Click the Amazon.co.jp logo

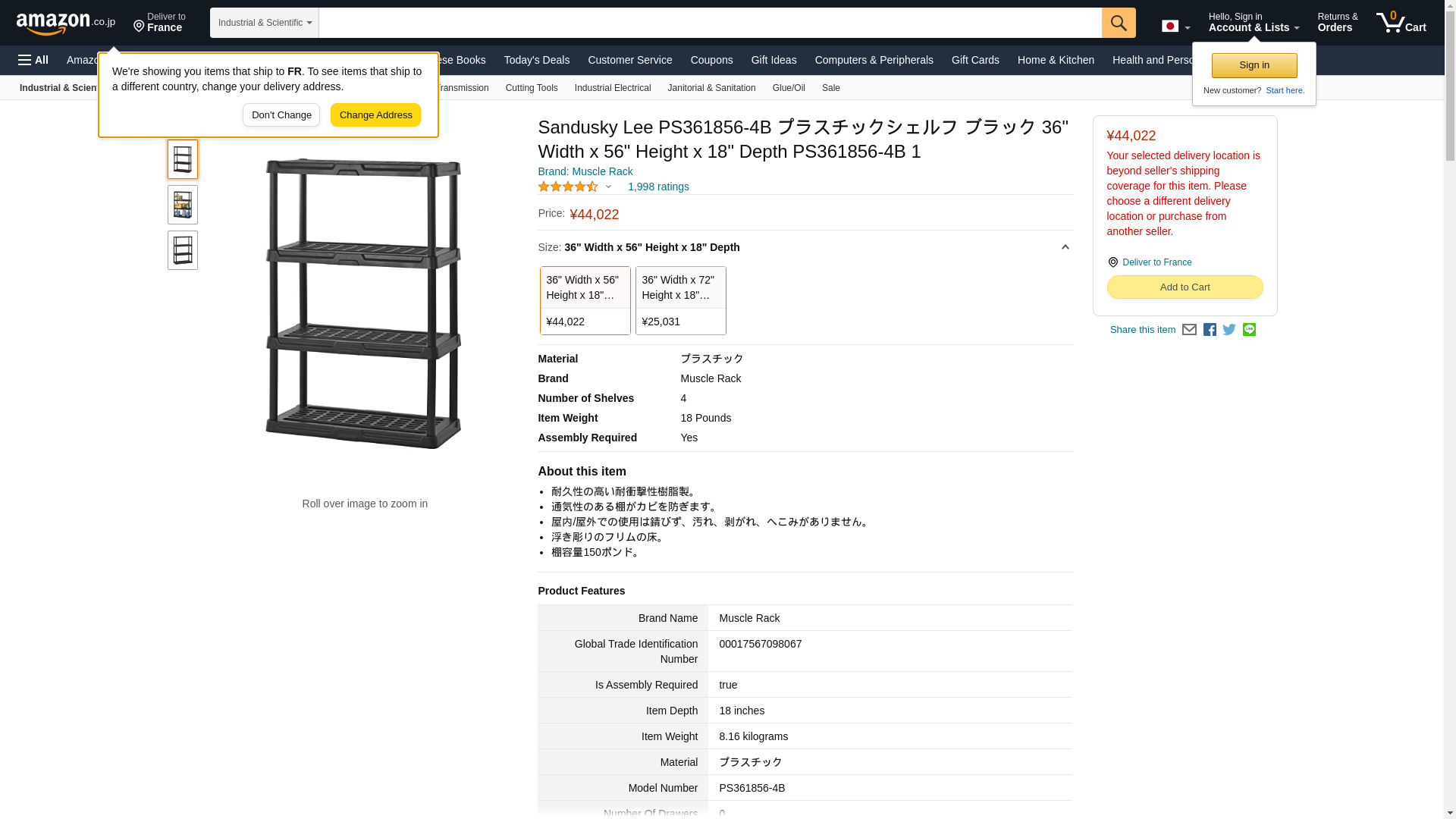[66, 23]
